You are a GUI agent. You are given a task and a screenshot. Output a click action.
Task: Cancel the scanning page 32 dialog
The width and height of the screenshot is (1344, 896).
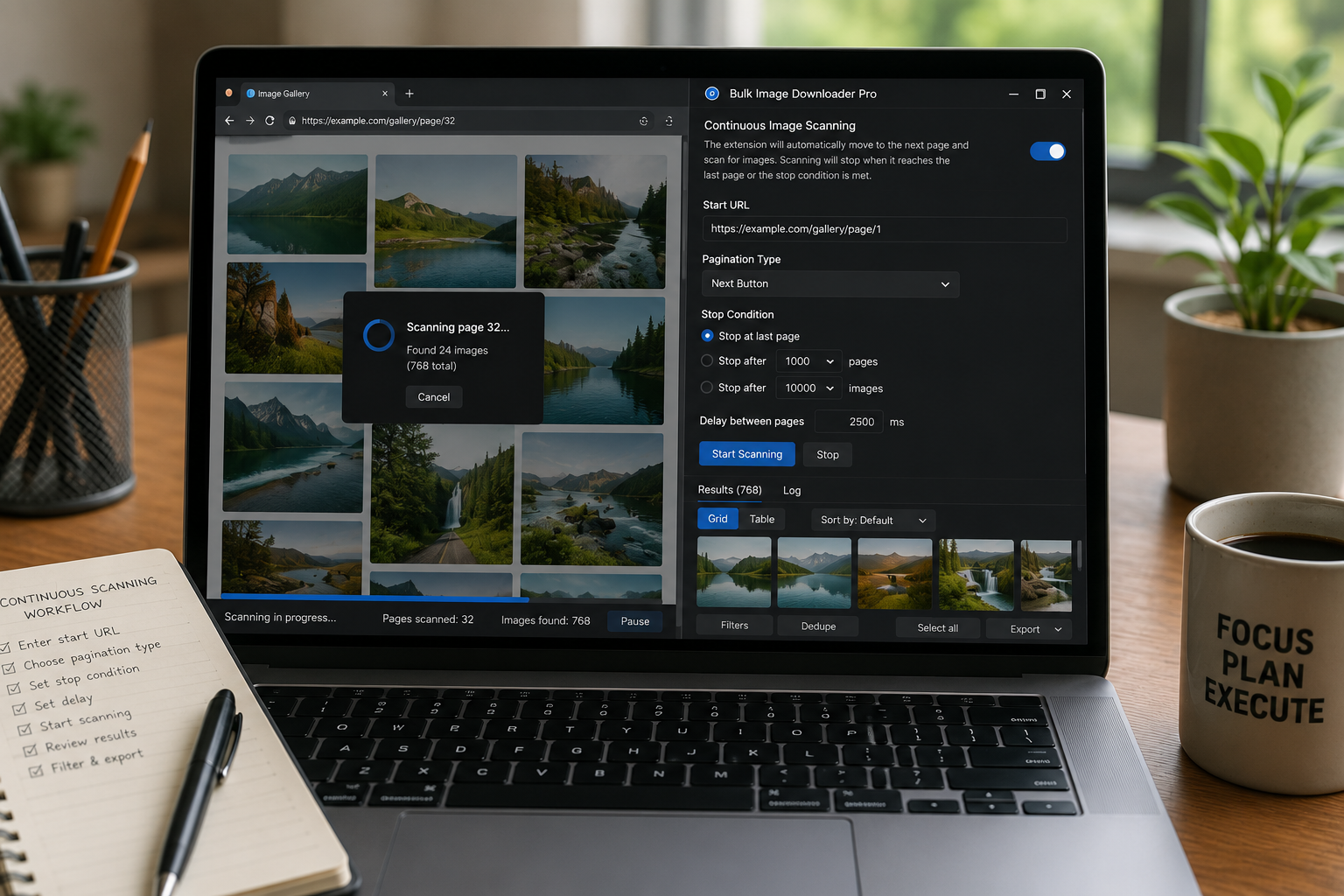point(434,397)
